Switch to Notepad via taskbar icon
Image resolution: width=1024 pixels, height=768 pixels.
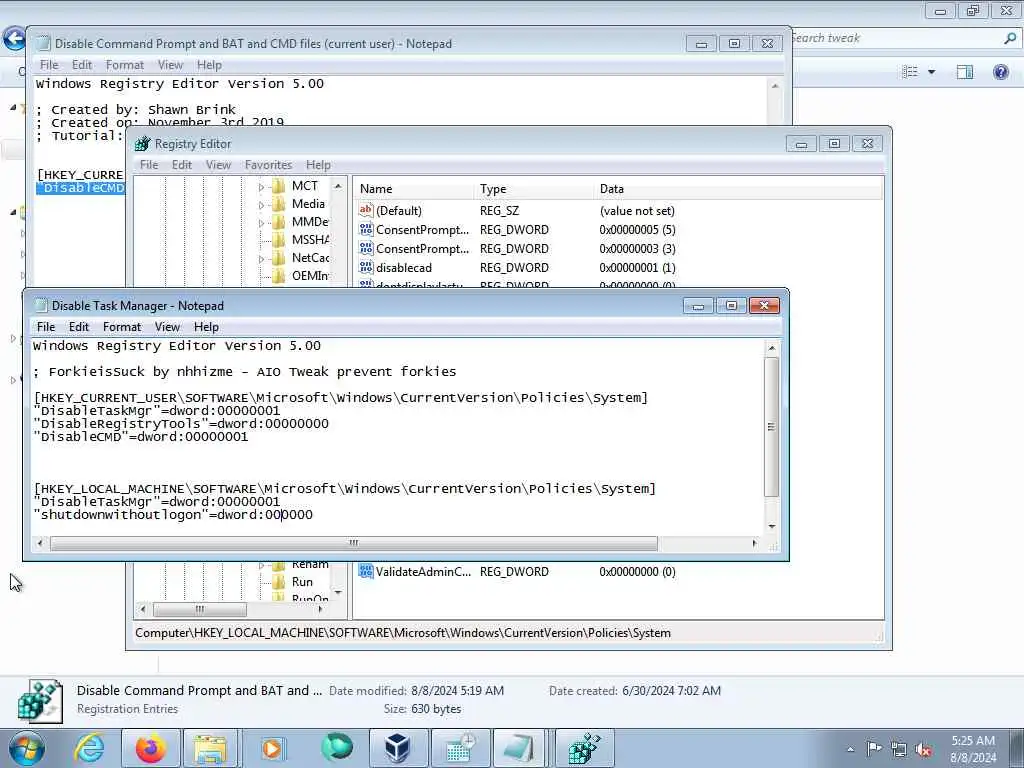[520, 748]
